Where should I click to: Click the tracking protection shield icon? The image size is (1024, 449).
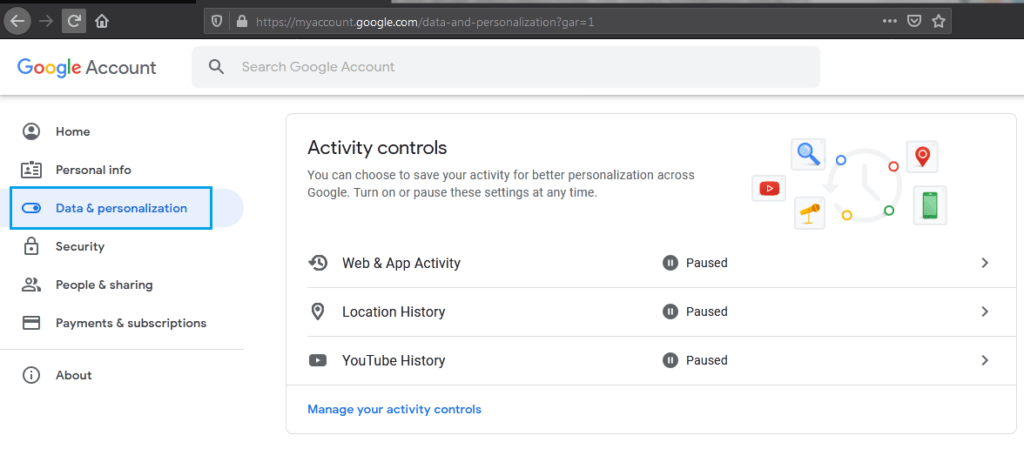point(217,20)
